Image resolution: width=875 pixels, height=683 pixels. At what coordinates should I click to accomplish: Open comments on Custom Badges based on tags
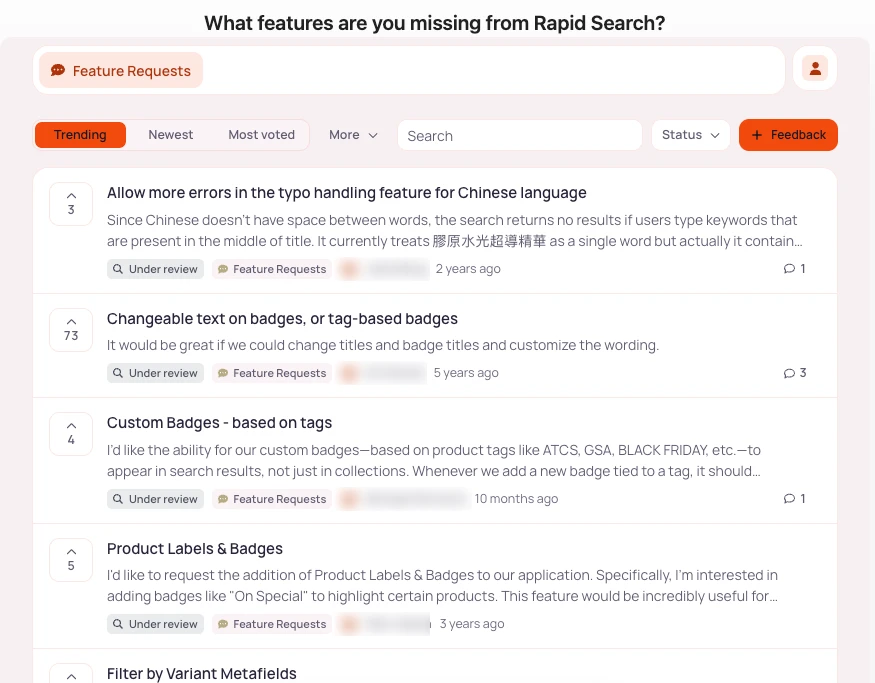(795, 499)
